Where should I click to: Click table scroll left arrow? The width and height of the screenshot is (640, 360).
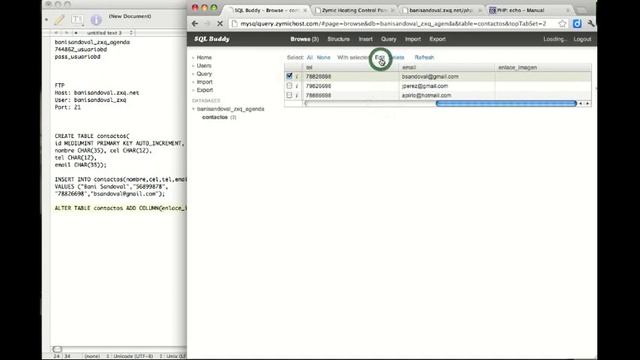(581, 104)
